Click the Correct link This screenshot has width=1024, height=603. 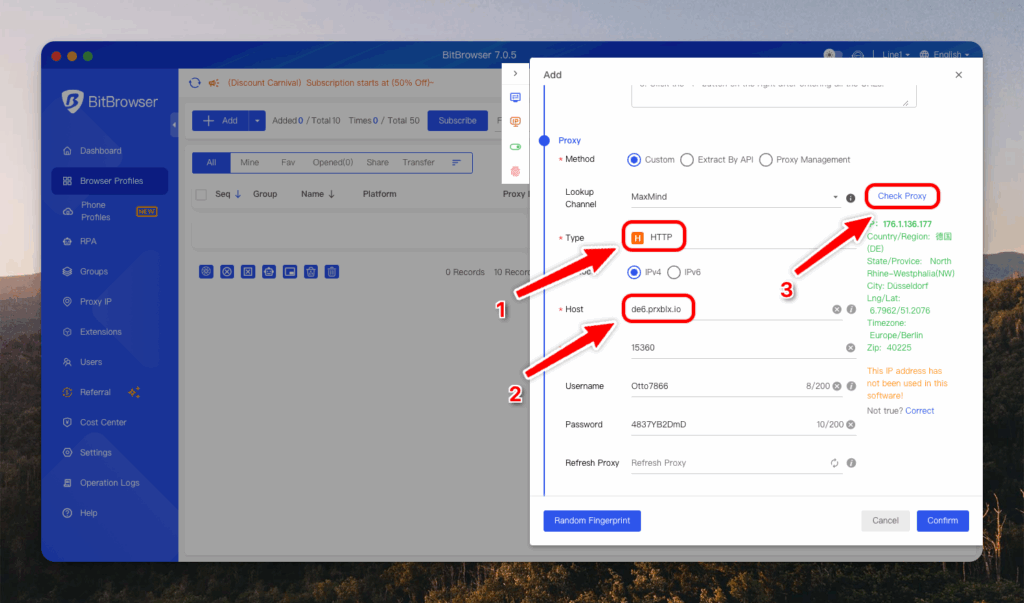click(x=920, y=411)
